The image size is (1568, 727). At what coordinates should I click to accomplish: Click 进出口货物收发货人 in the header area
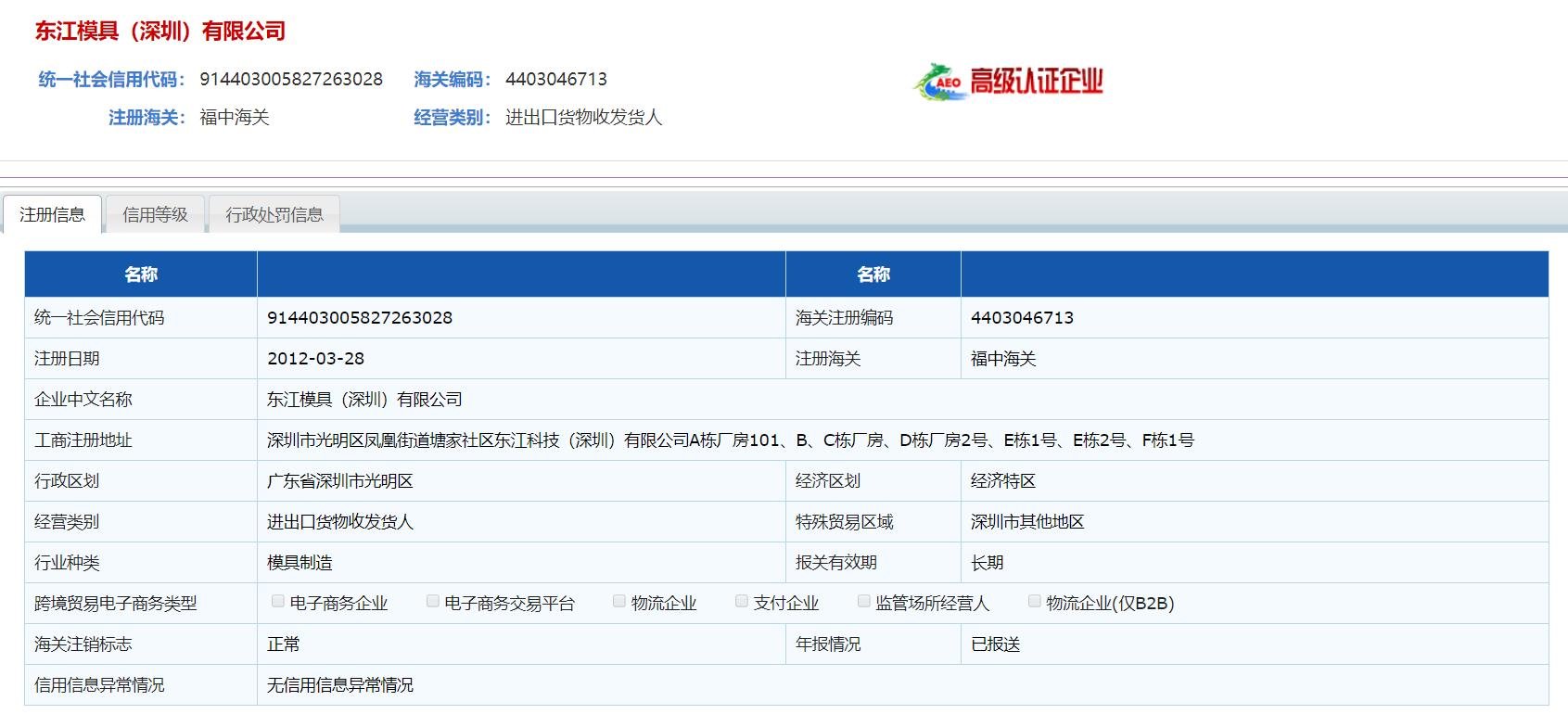click(584, 117)
